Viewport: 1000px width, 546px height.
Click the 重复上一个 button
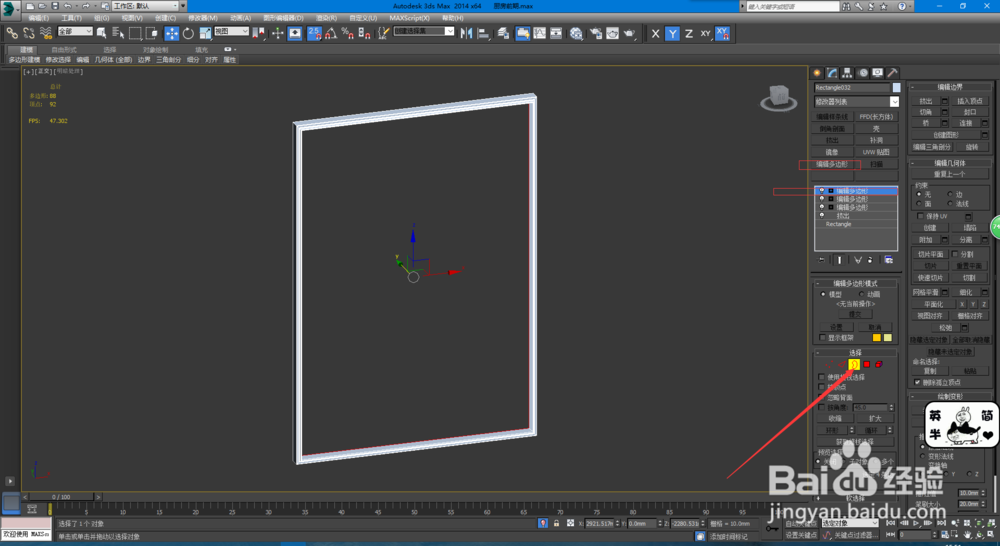click(950, 174)
